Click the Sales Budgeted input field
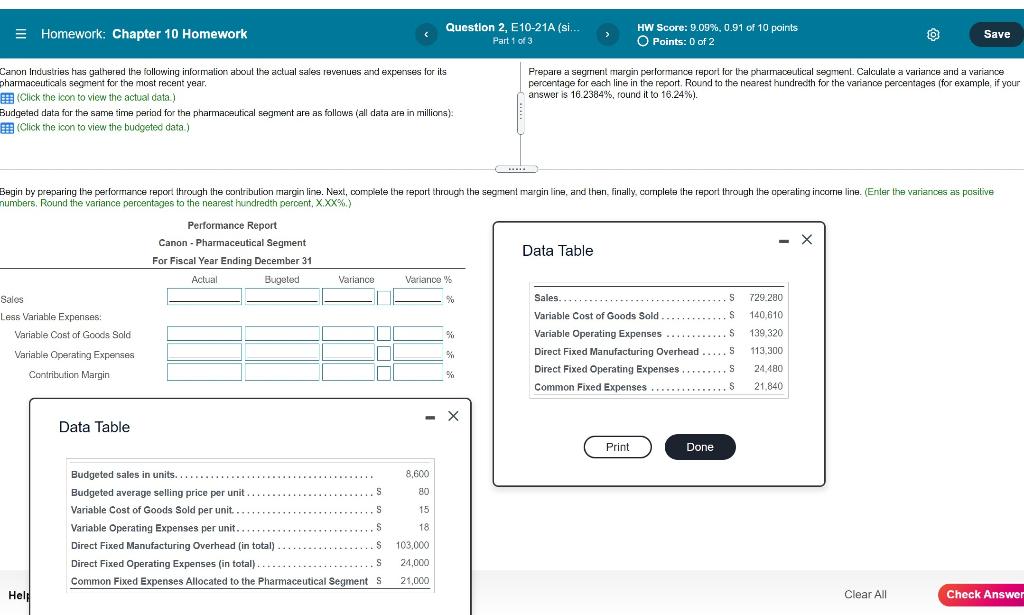The height and width of the screenshot is (615, 1024). click(x=282, y=297)
